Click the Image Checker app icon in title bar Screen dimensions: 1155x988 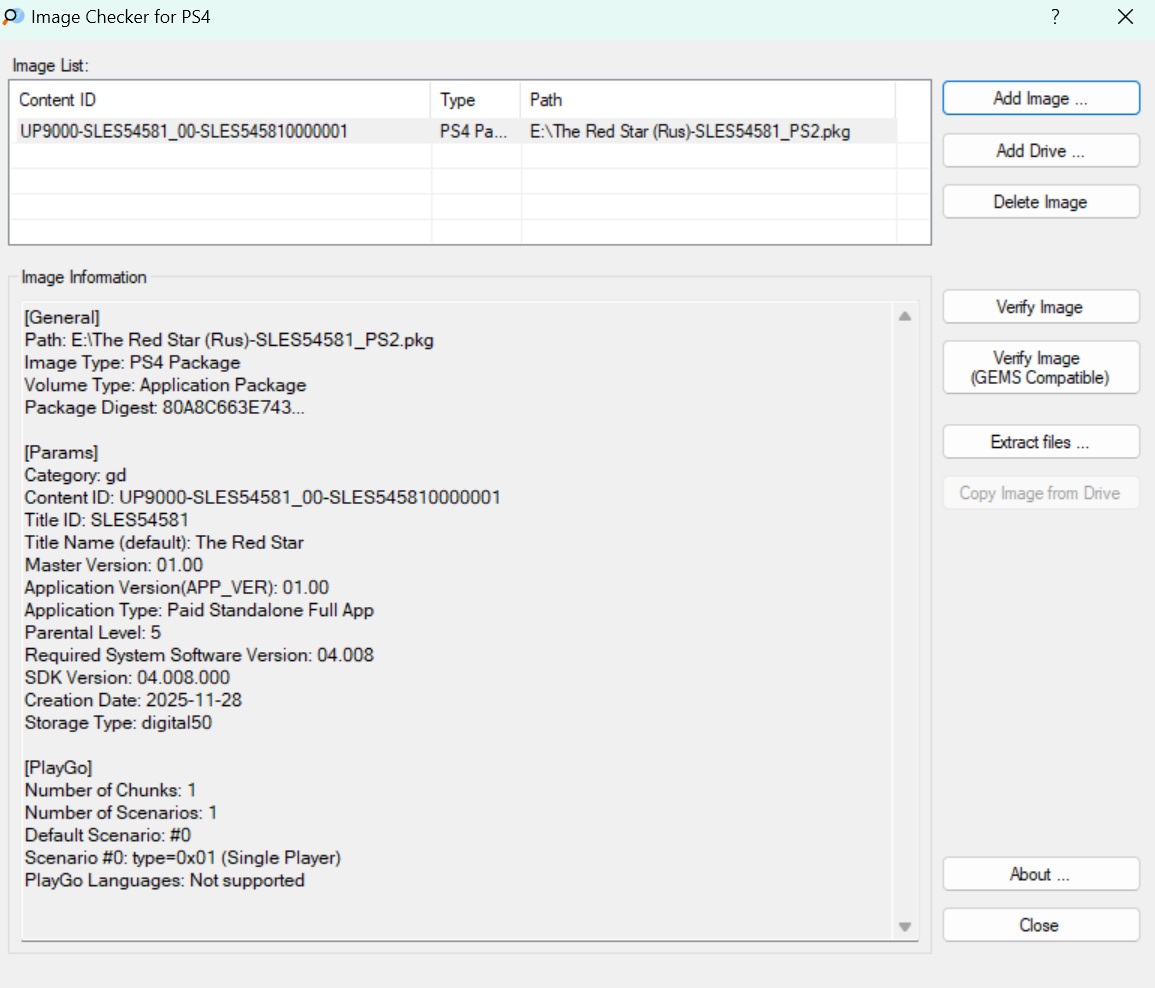click(x=14, y=17)
